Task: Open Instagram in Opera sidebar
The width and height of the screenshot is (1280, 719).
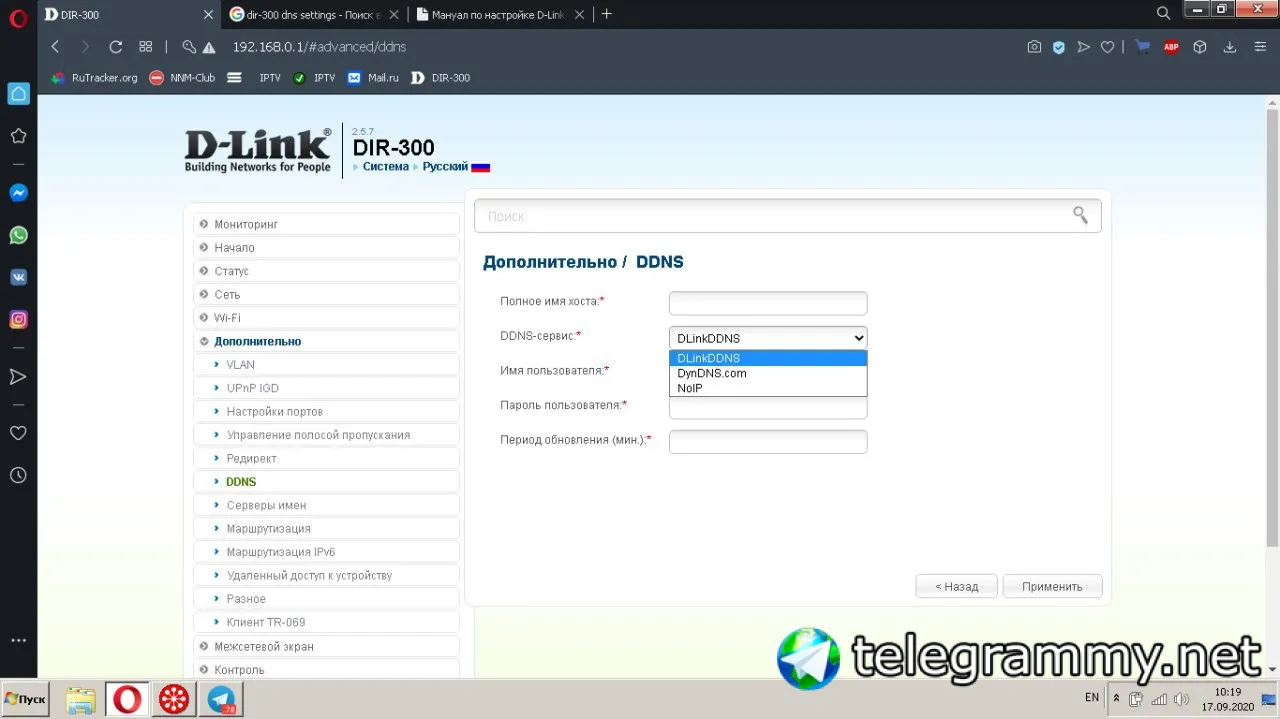Action: coord(18,320)
